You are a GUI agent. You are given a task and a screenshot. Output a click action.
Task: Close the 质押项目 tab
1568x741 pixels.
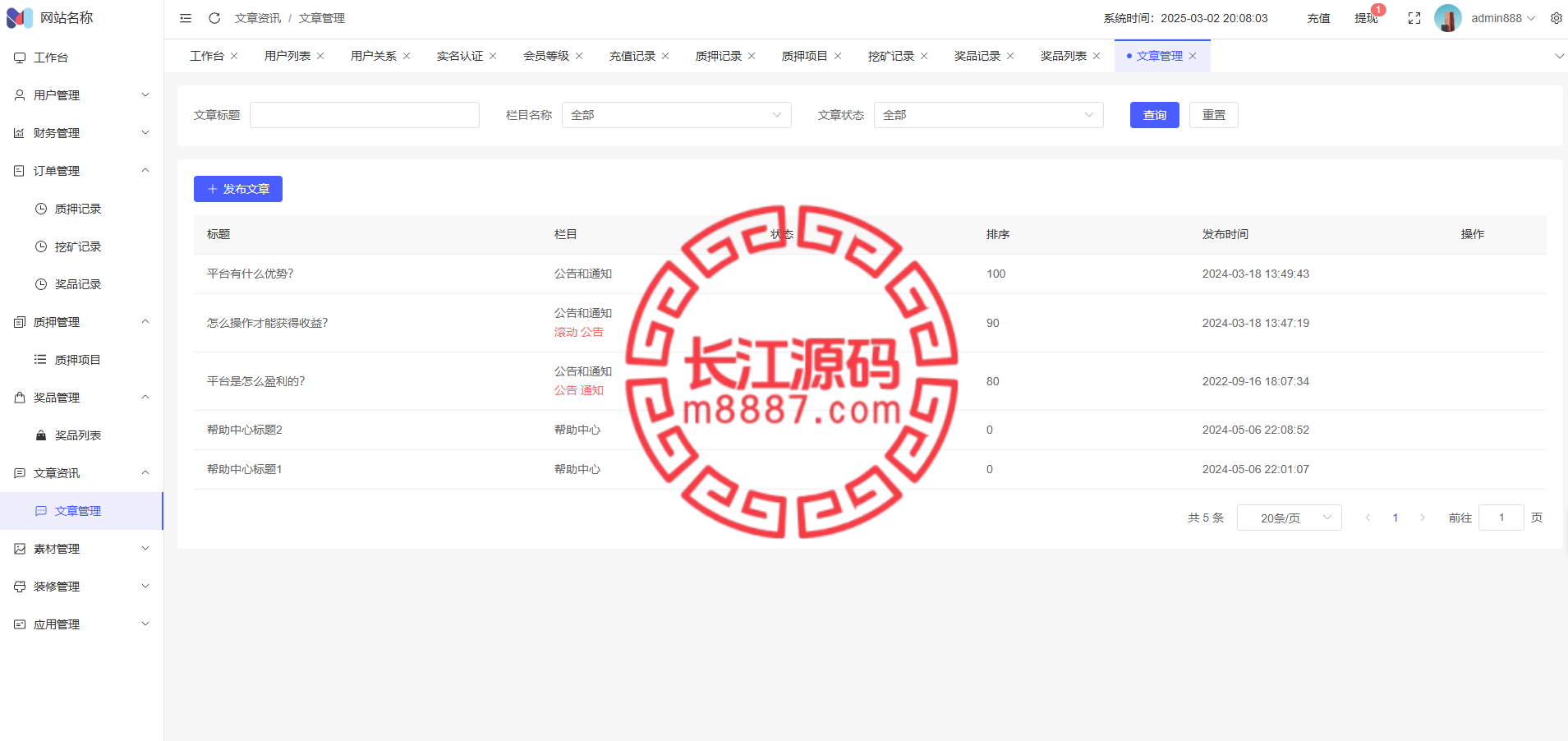(x=838, y=56)
